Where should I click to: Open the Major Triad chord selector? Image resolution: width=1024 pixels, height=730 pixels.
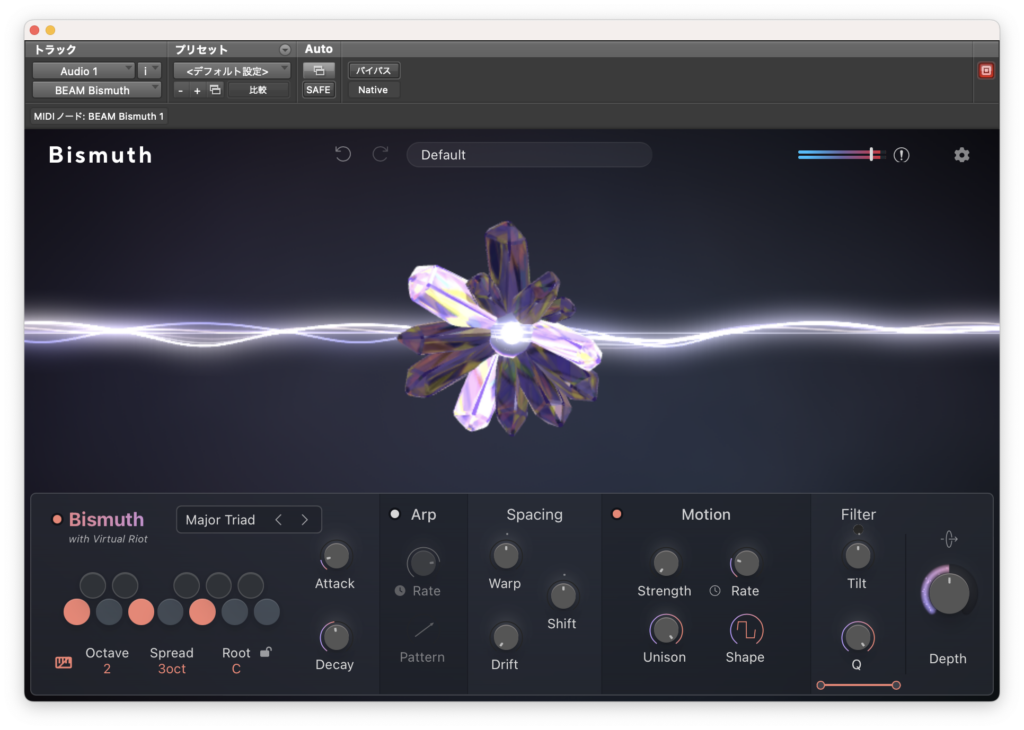pyautogui.click(x=249, y=520)
